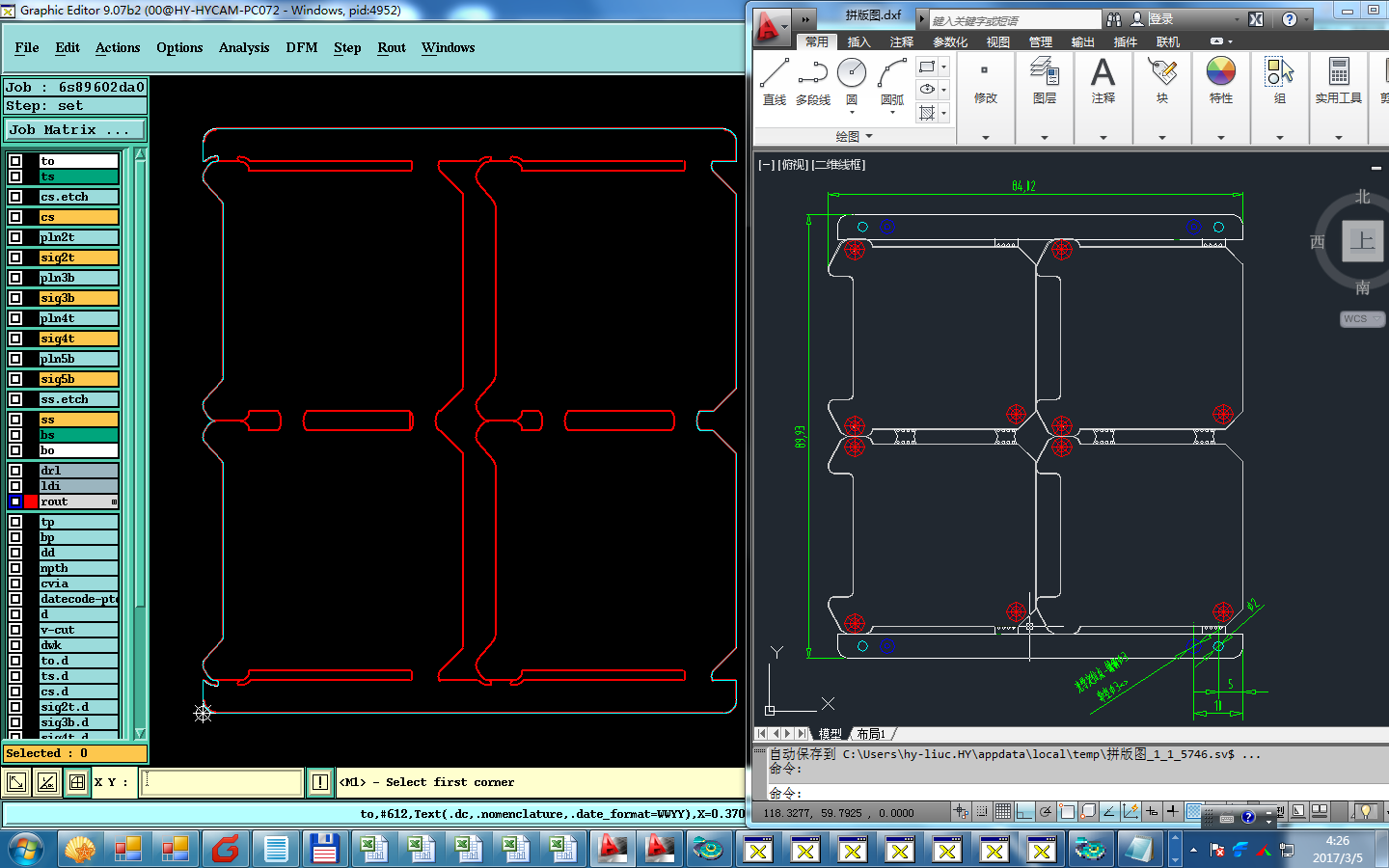This screenshot has width=1389, height=868.
Task: Toggle the cs.etch layer checkbox
Action: [15, 197]
